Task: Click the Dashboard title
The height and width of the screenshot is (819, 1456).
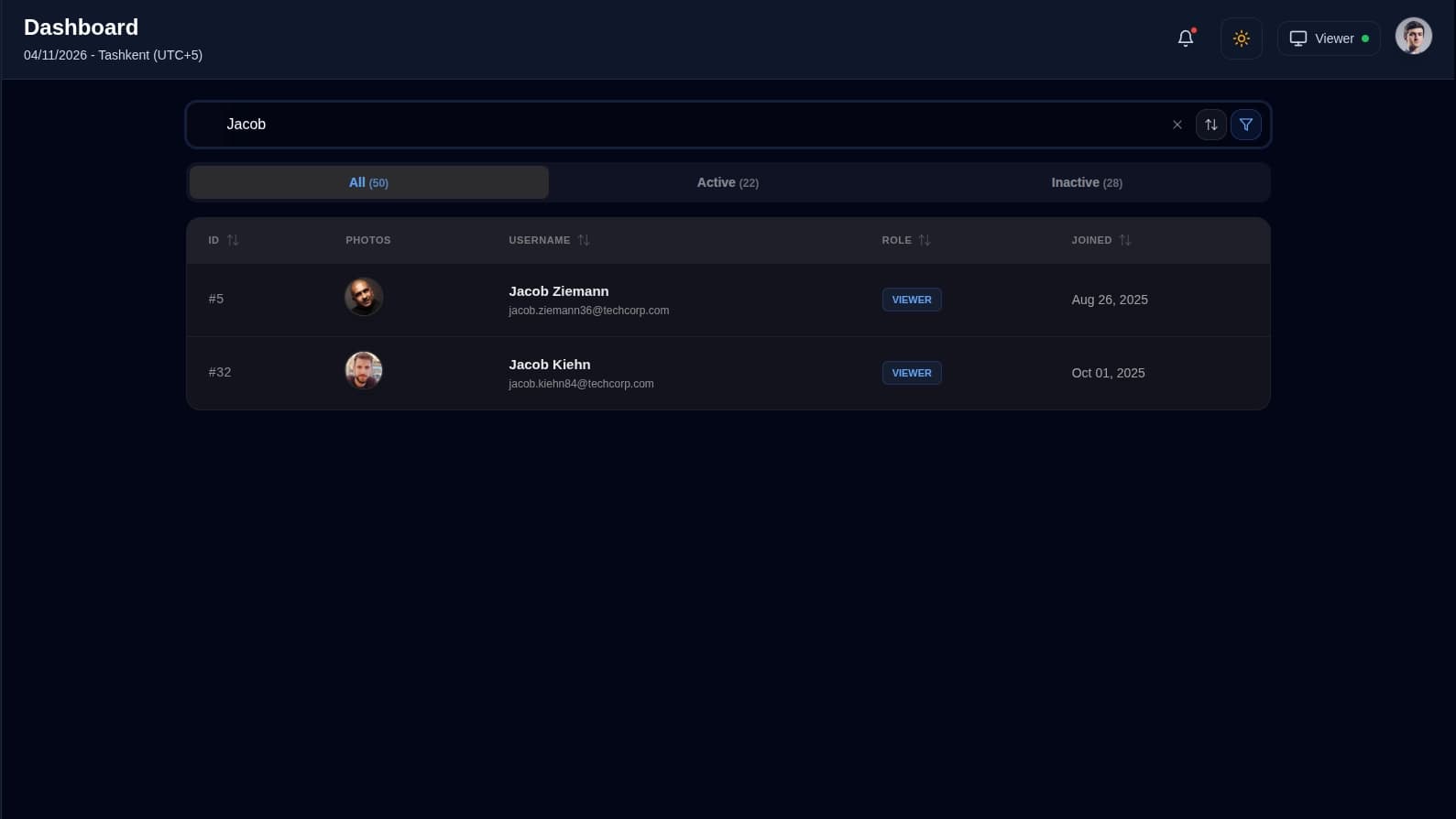Action: point(81,27)
